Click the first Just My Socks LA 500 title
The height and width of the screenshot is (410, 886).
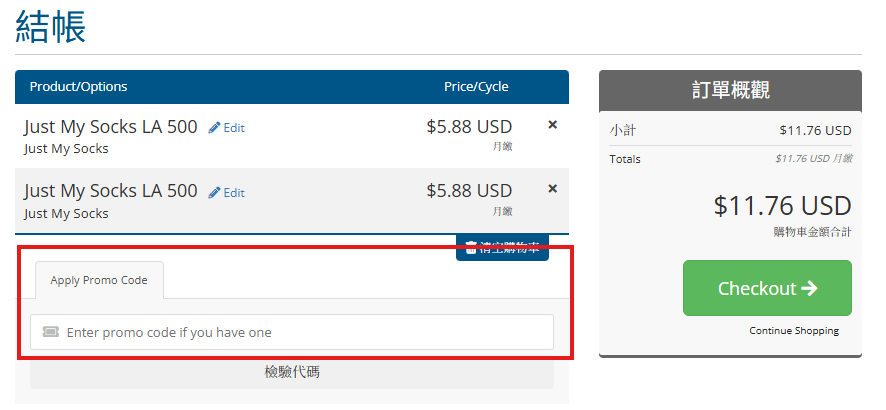point(111,127)
